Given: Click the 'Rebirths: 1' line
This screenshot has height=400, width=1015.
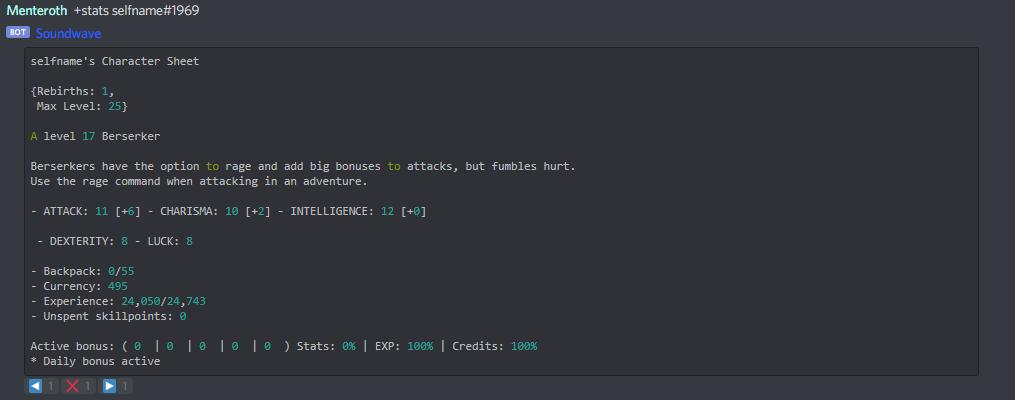Looking at the screenshot, I should click(72, 91).
